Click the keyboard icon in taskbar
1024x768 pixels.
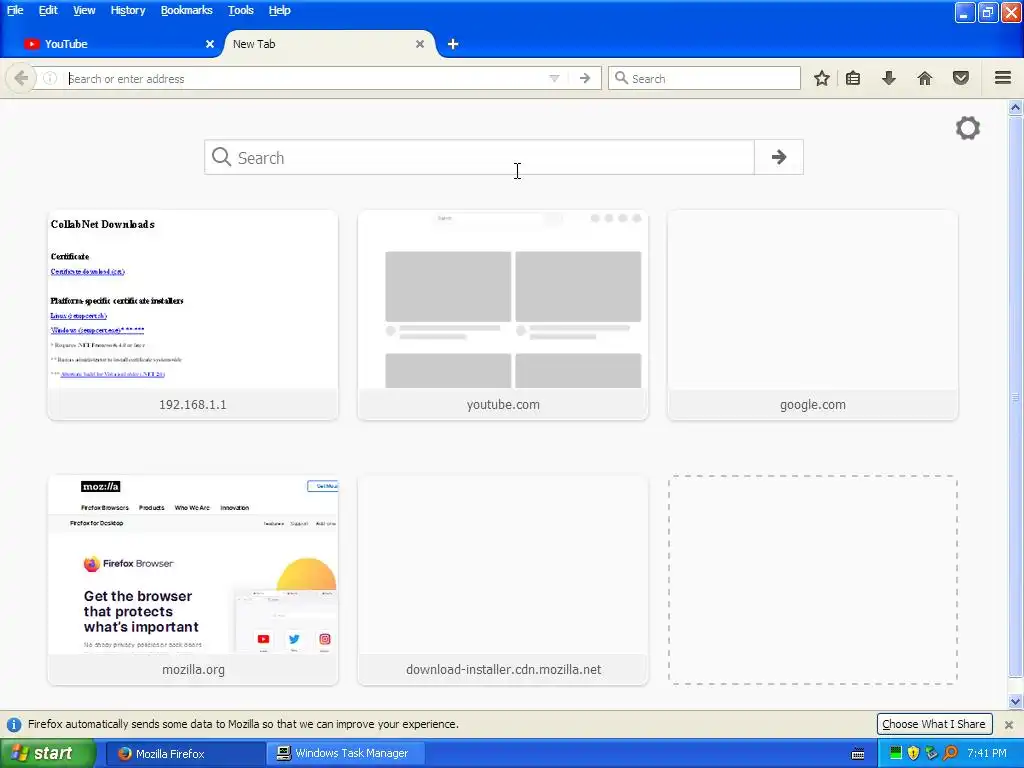coord(857,754)
